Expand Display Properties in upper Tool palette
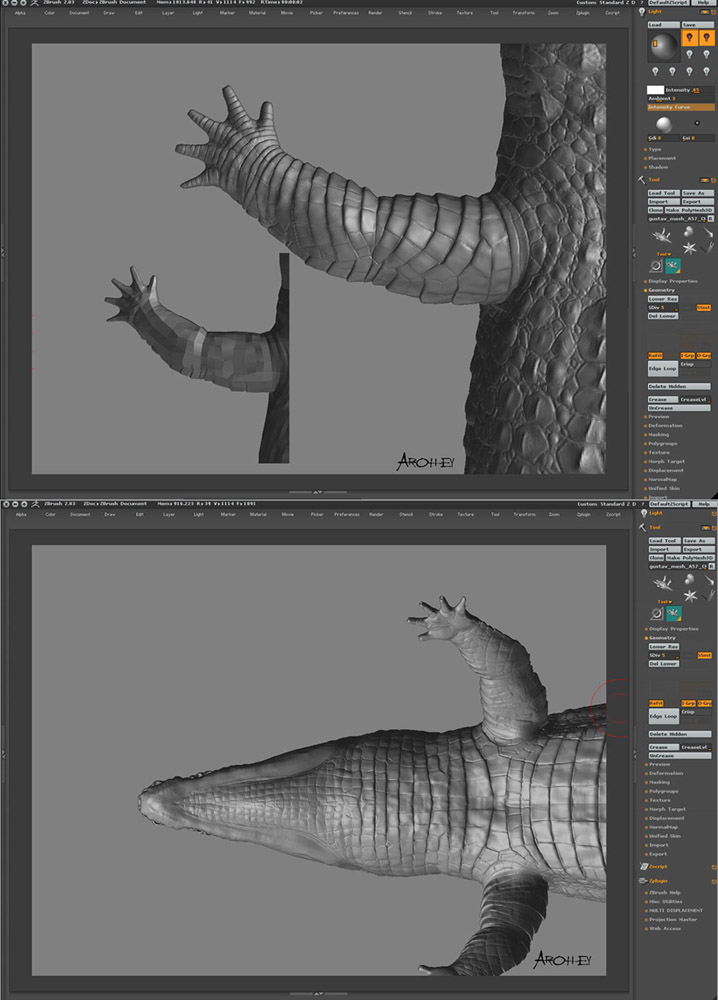 (672, 281)
